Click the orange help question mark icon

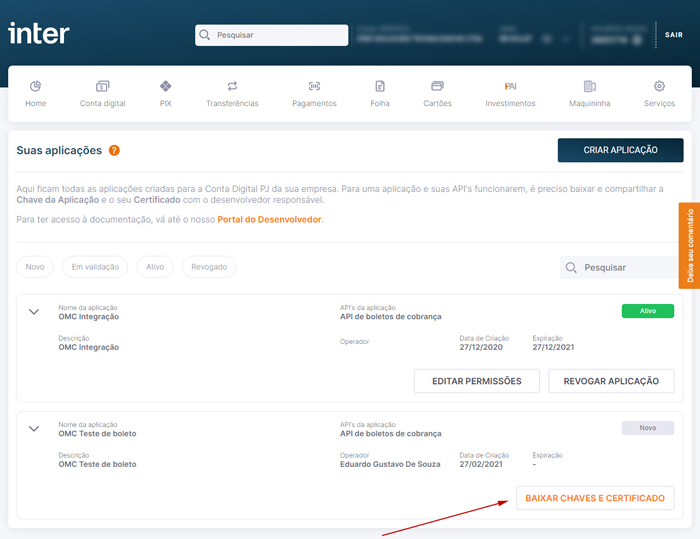pyautogui.click(x=114, y=150)
